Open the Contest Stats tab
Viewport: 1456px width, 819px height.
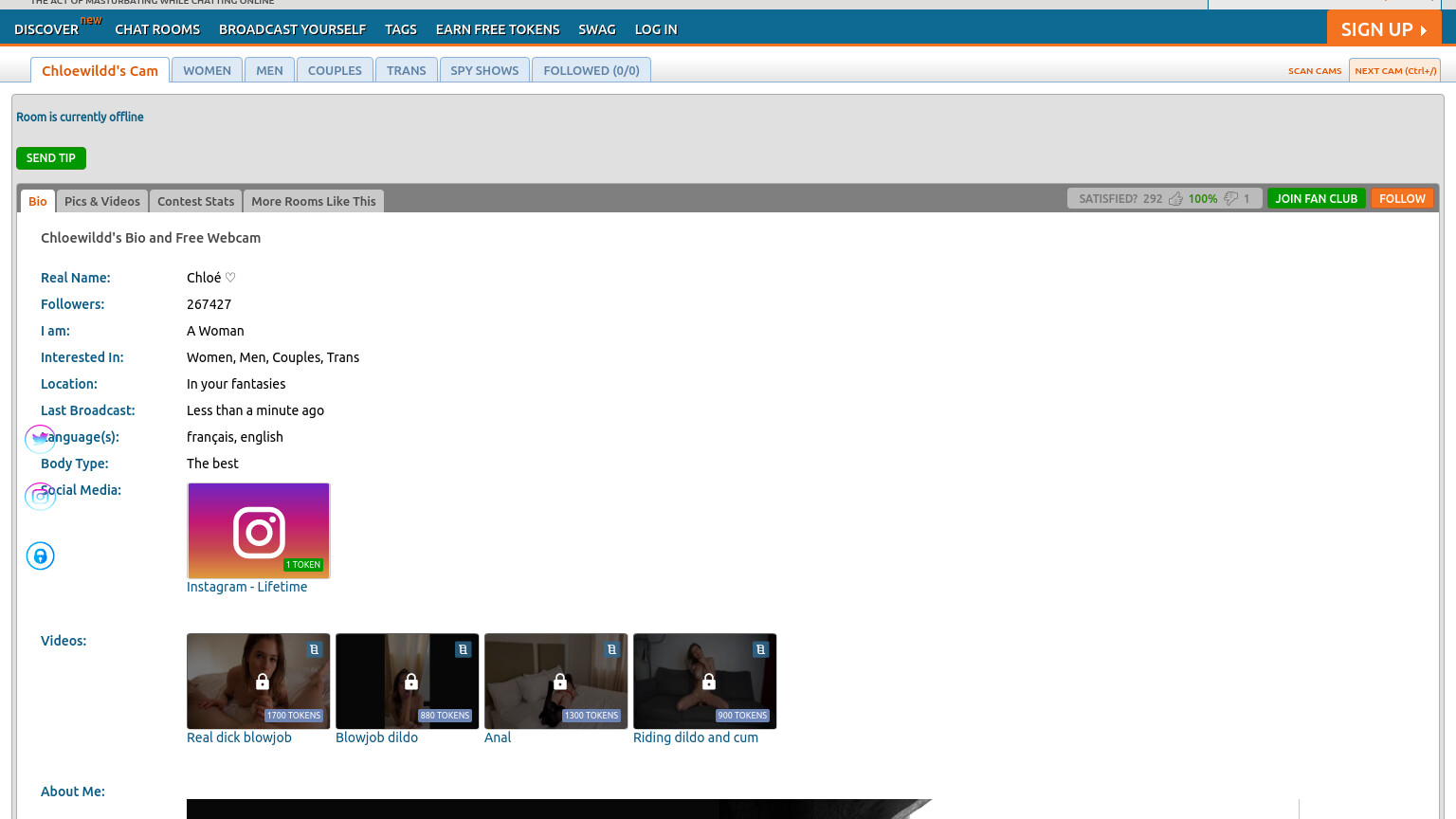click(195, 201)
